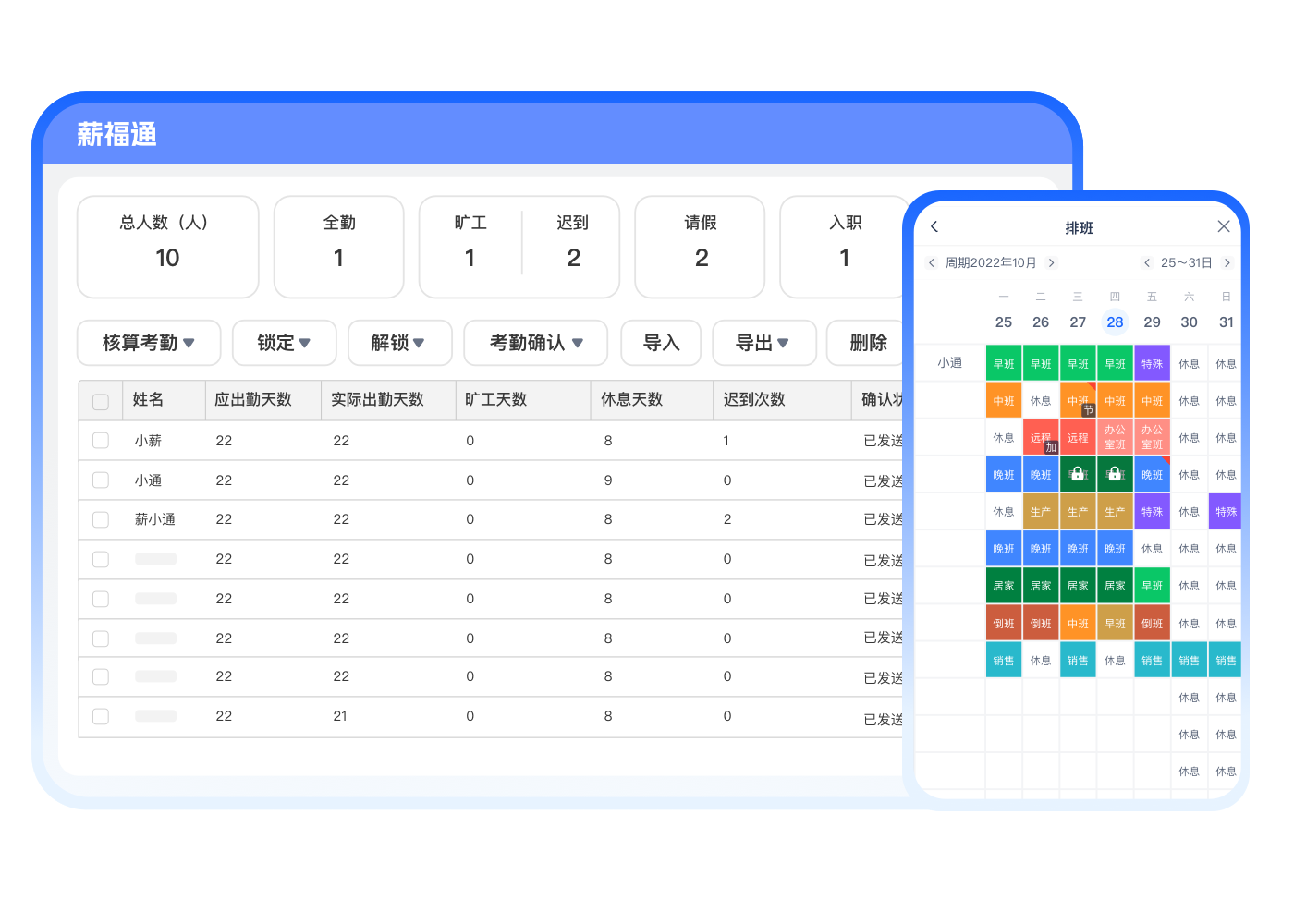Select the checkbox for 薪小通

coord(101,519)
